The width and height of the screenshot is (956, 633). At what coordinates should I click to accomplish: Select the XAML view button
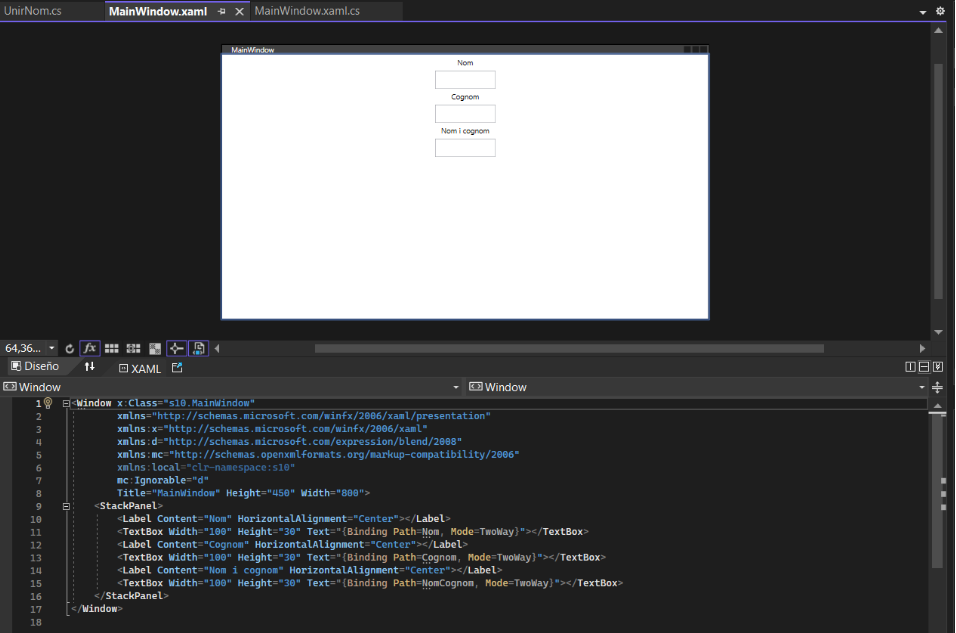point(140,368)
